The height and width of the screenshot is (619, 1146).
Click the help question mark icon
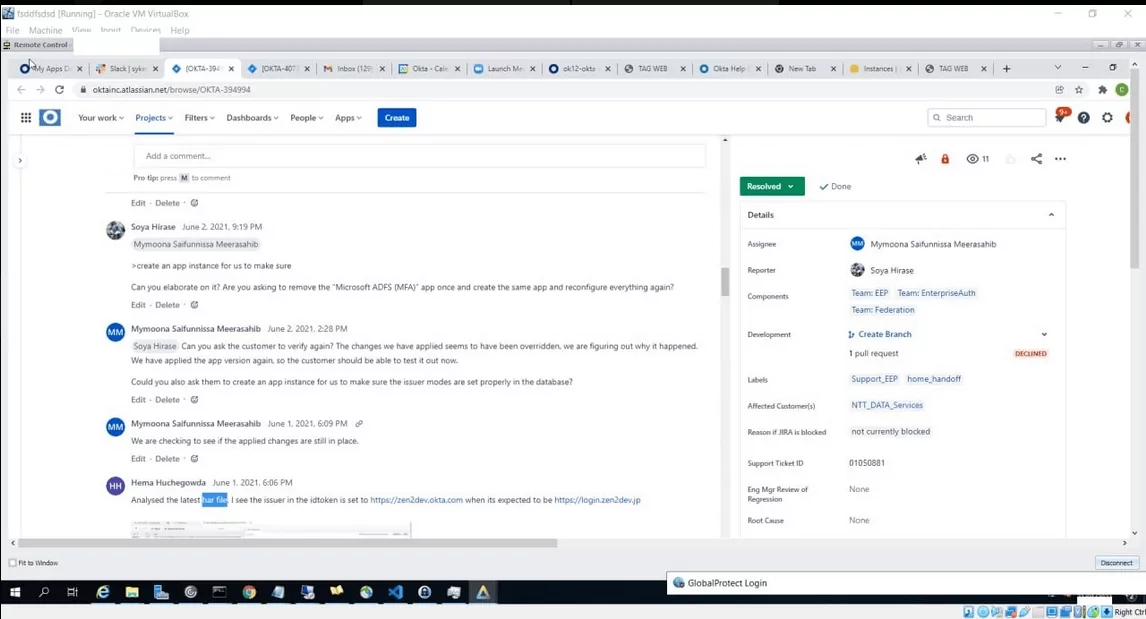pyautogui.click(x=1082, y=117)
